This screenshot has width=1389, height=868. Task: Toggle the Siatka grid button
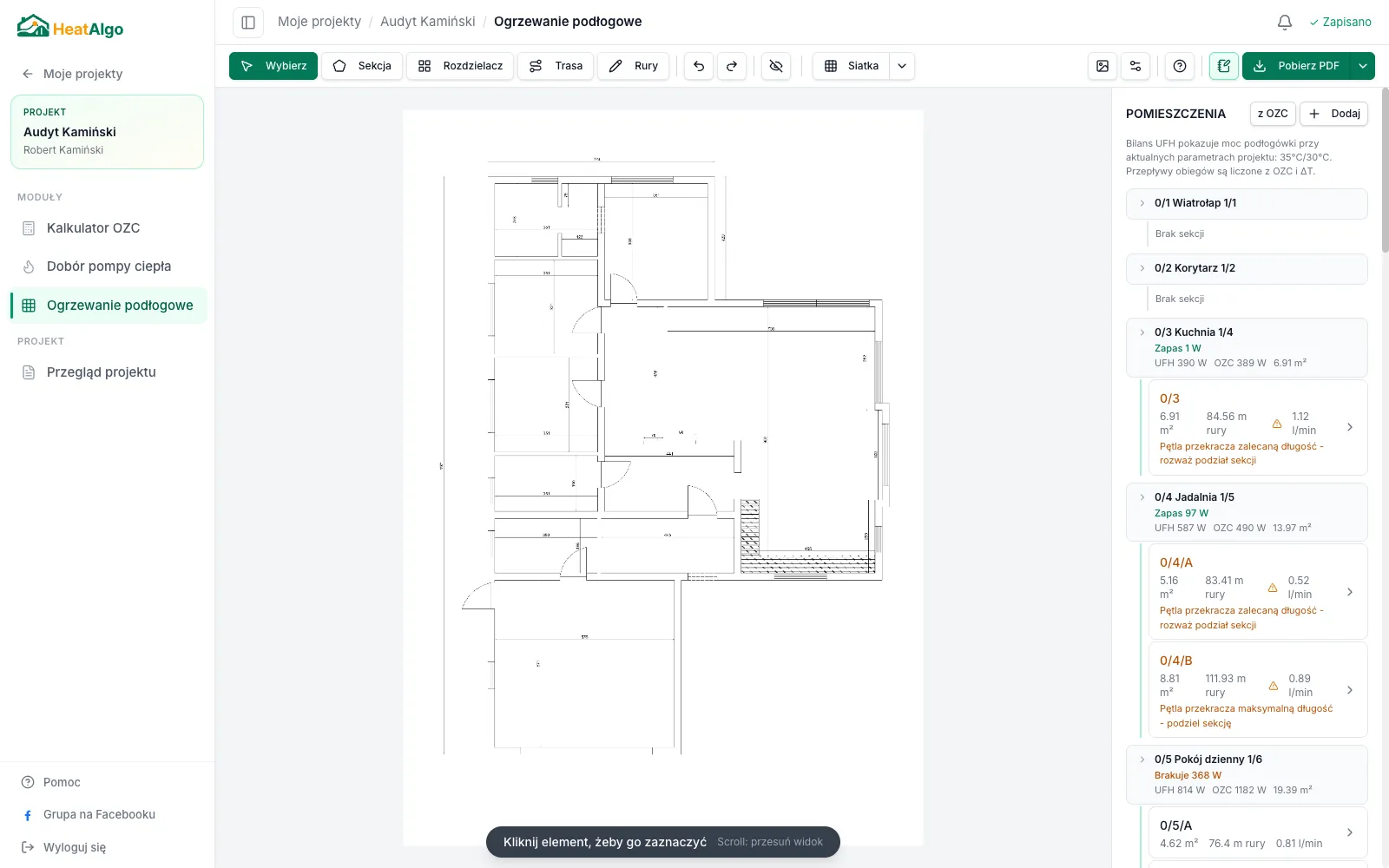[851, 66]
